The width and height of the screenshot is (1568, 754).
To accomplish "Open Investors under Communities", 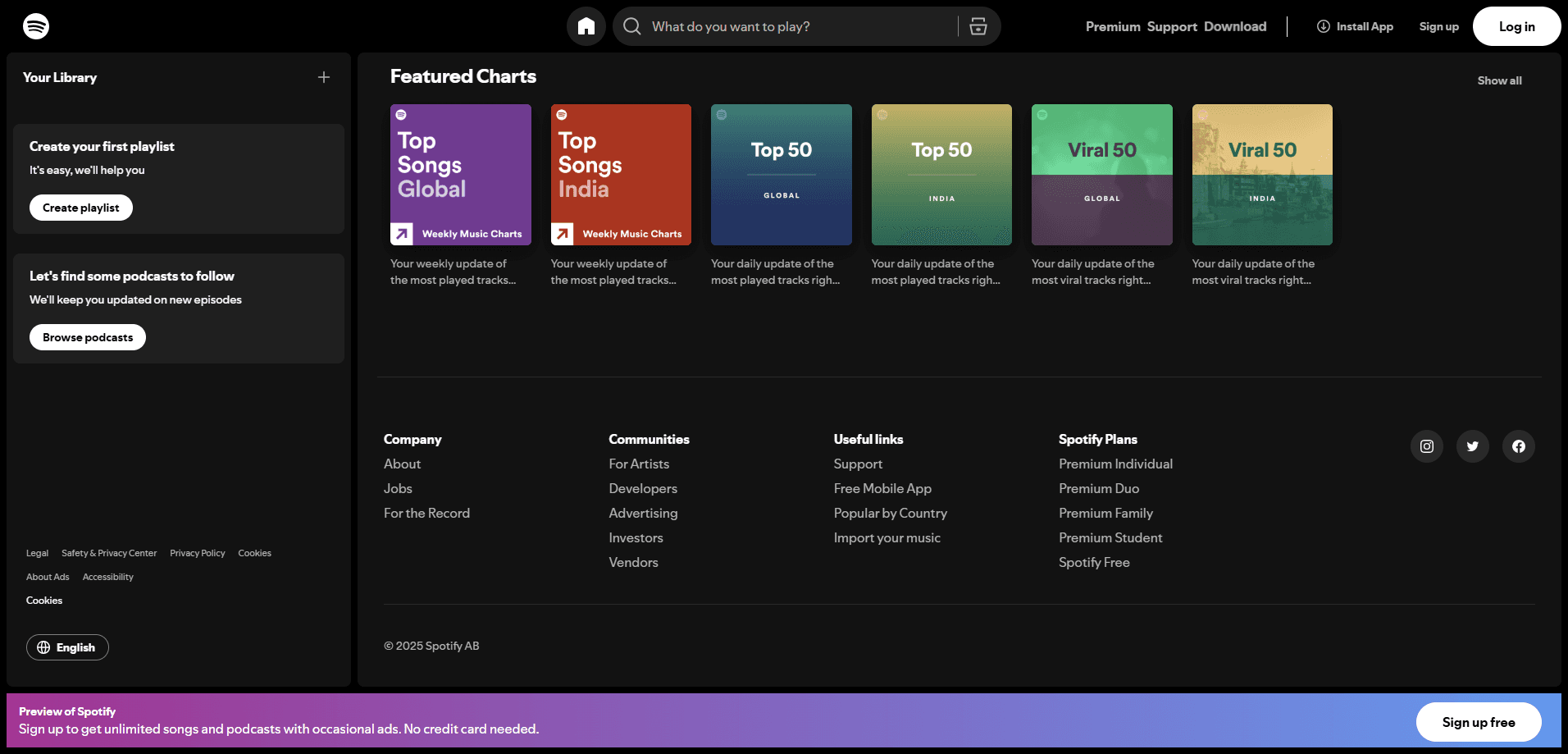I will 636,537.
